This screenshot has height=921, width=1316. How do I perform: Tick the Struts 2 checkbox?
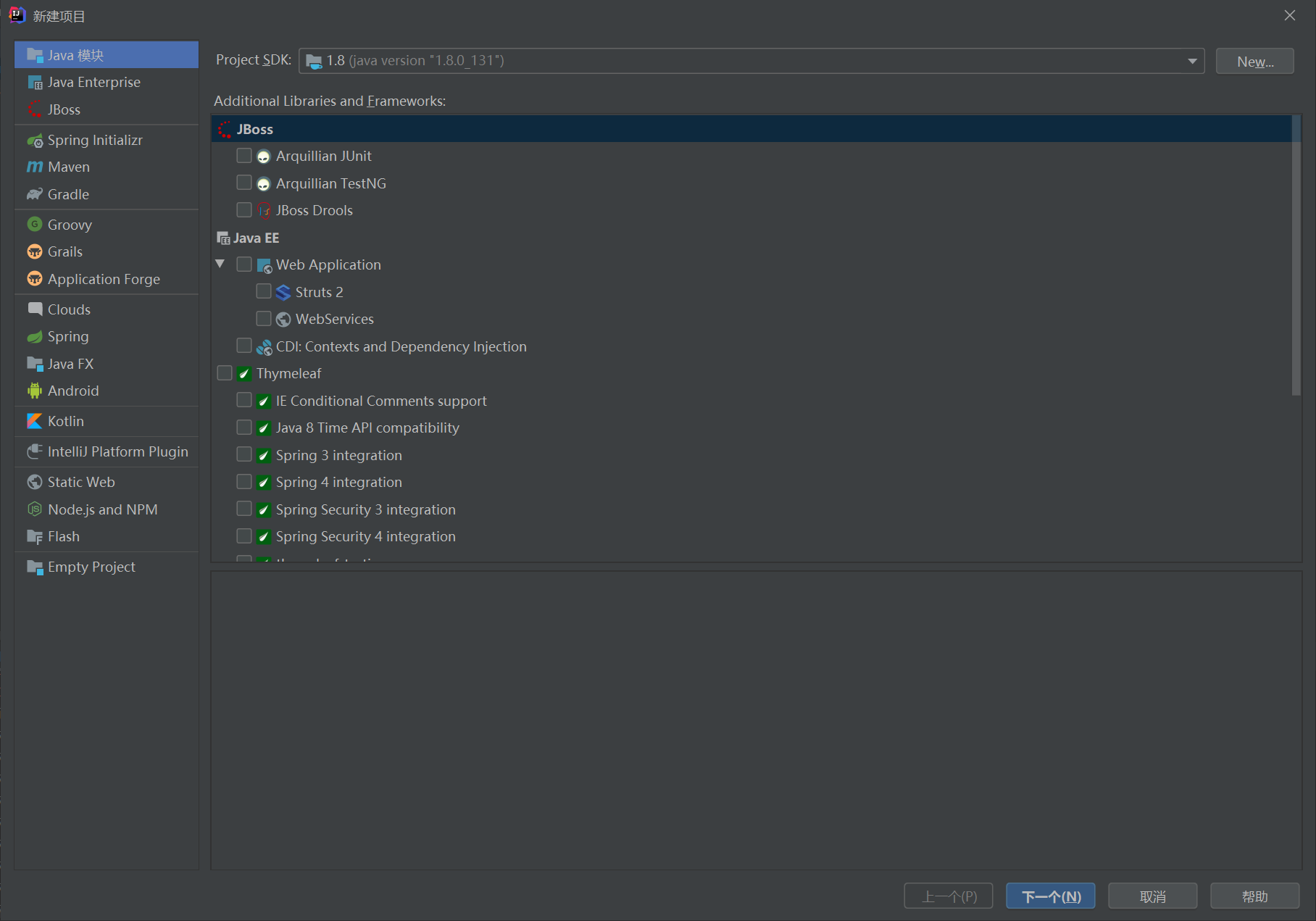click(264, 291)
